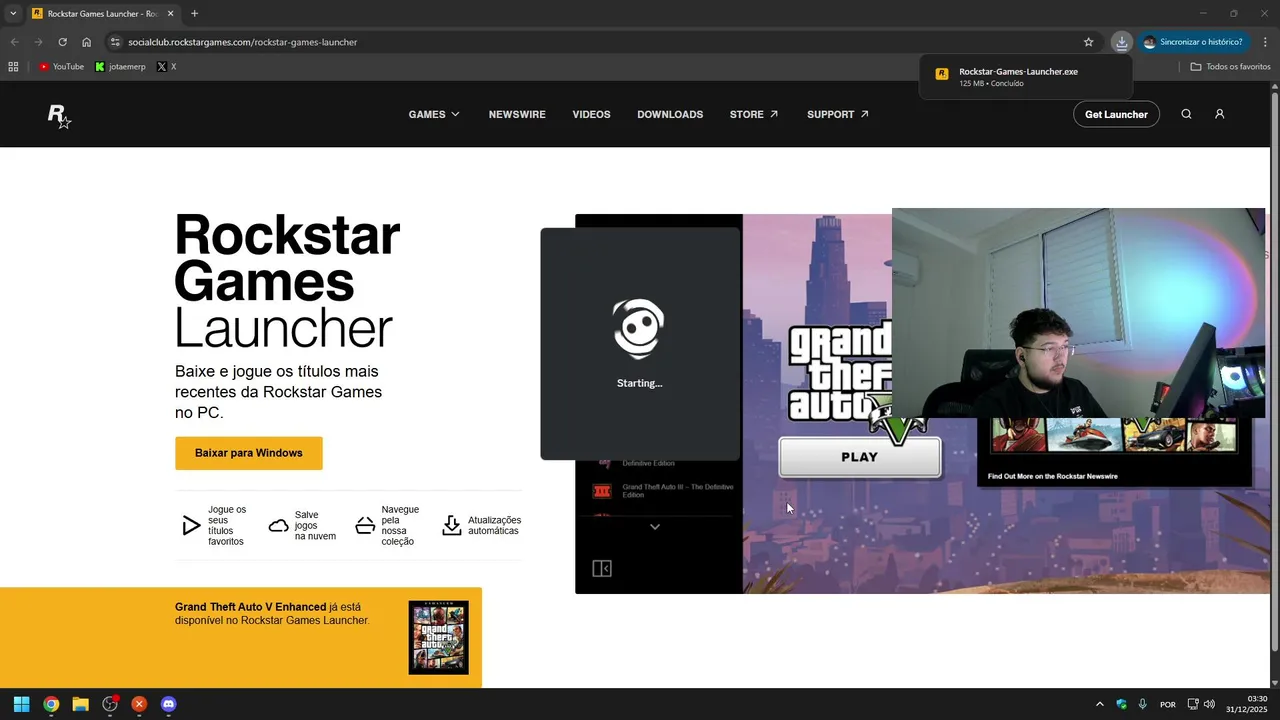Open Chrome from the taskbar
The height and width of the screenshot is (720, 1280).
51,704
